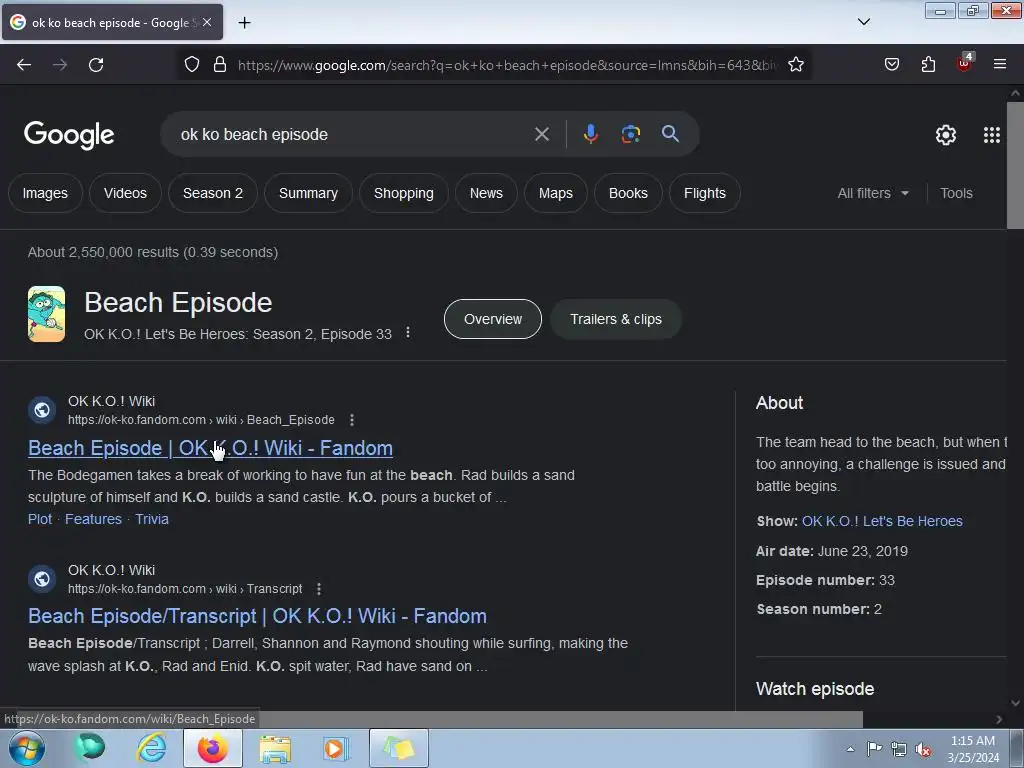Open more options beside Season 2, Episode 33
Viewport: 1024px width, 768px height.
[x=408, y=332]
